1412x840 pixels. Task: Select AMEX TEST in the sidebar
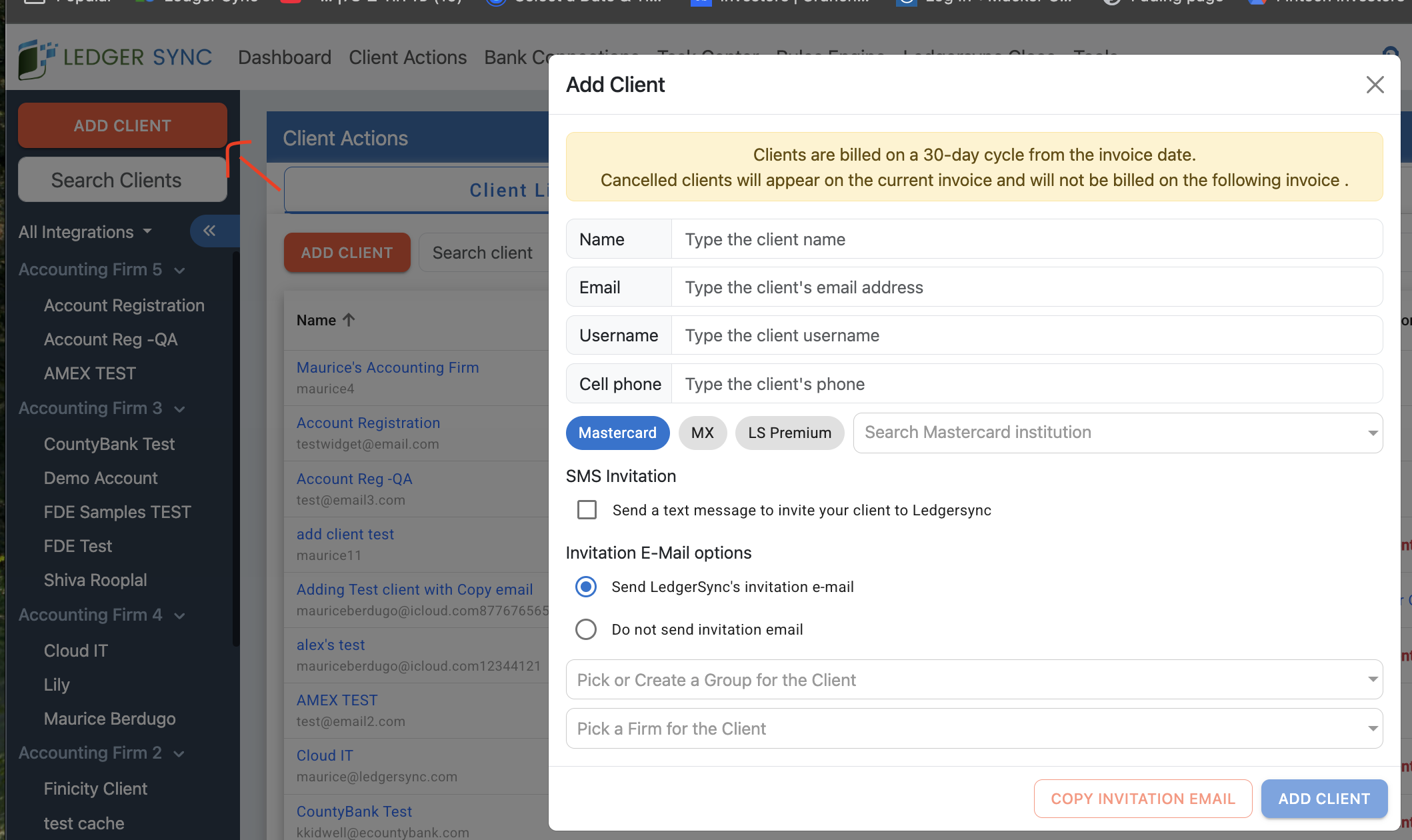click(x=90, y=373)
